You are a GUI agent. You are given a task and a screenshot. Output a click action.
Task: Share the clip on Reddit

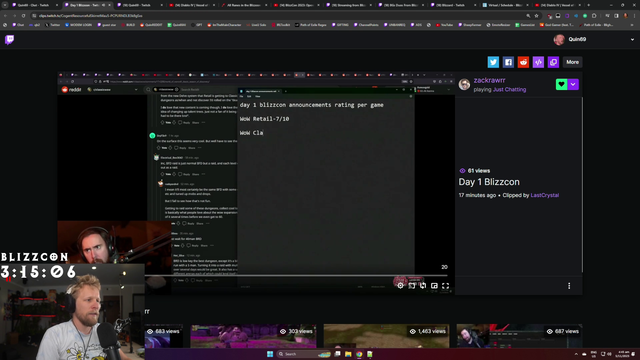[523, 62]
